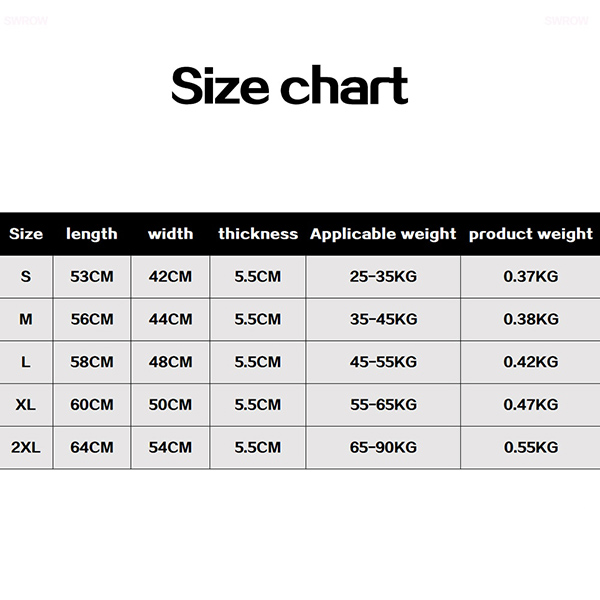Image resolution: width=600 pixels, height=600 pixels.
Task: Select the 44CM width cell
Action: (x=170, y=319)
